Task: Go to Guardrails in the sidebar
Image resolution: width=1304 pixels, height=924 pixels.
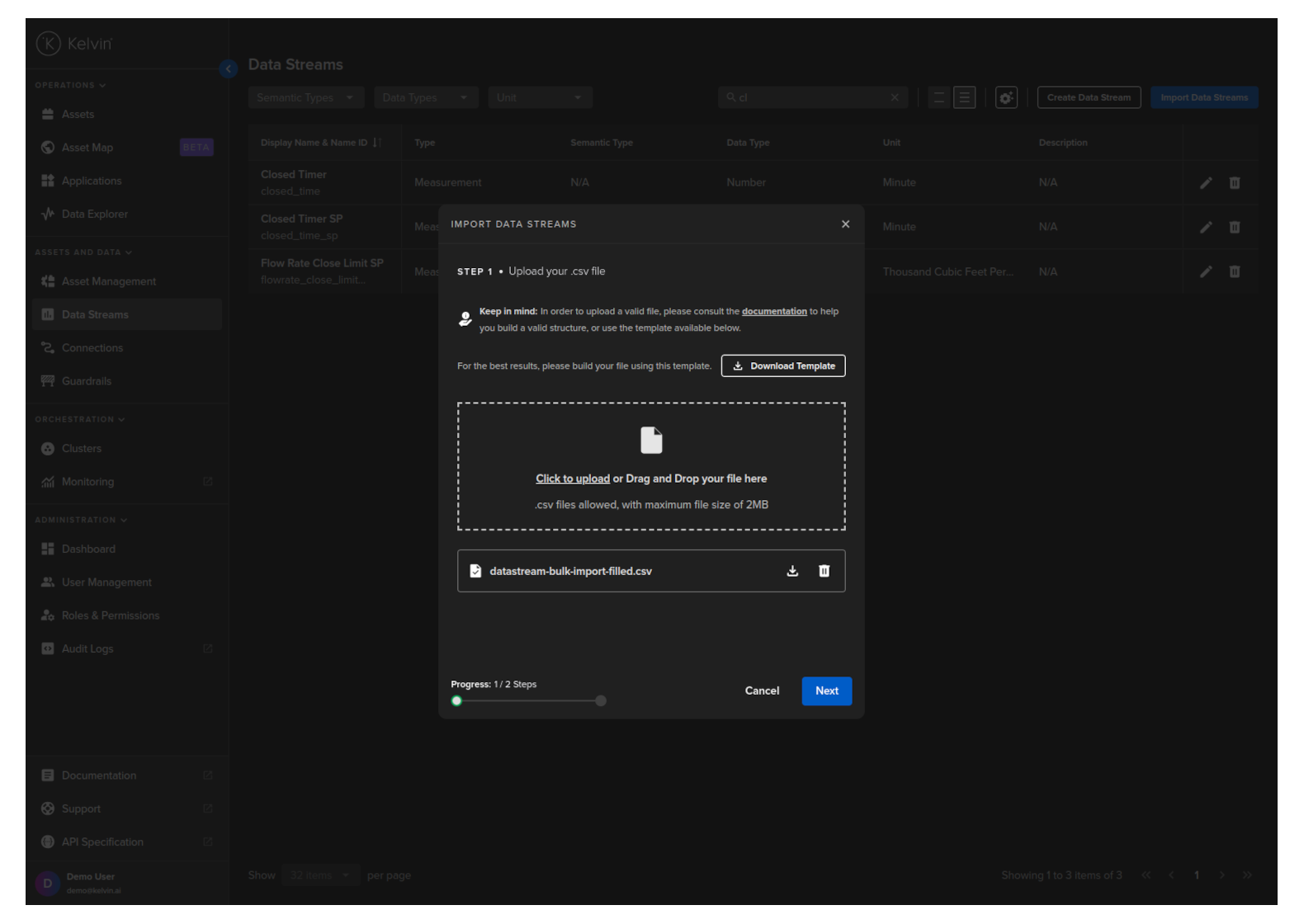Action: pos(87,381)
